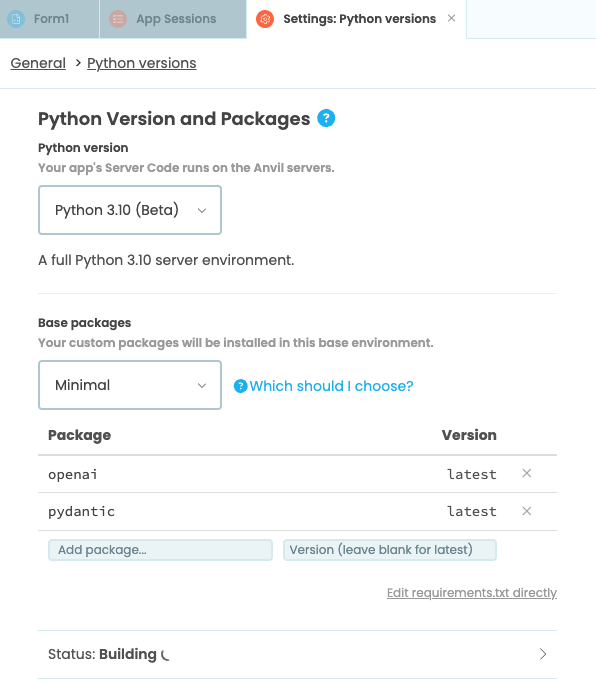
Task: Open the Minimal base packages dropdown
Action: tap(130, 385)
